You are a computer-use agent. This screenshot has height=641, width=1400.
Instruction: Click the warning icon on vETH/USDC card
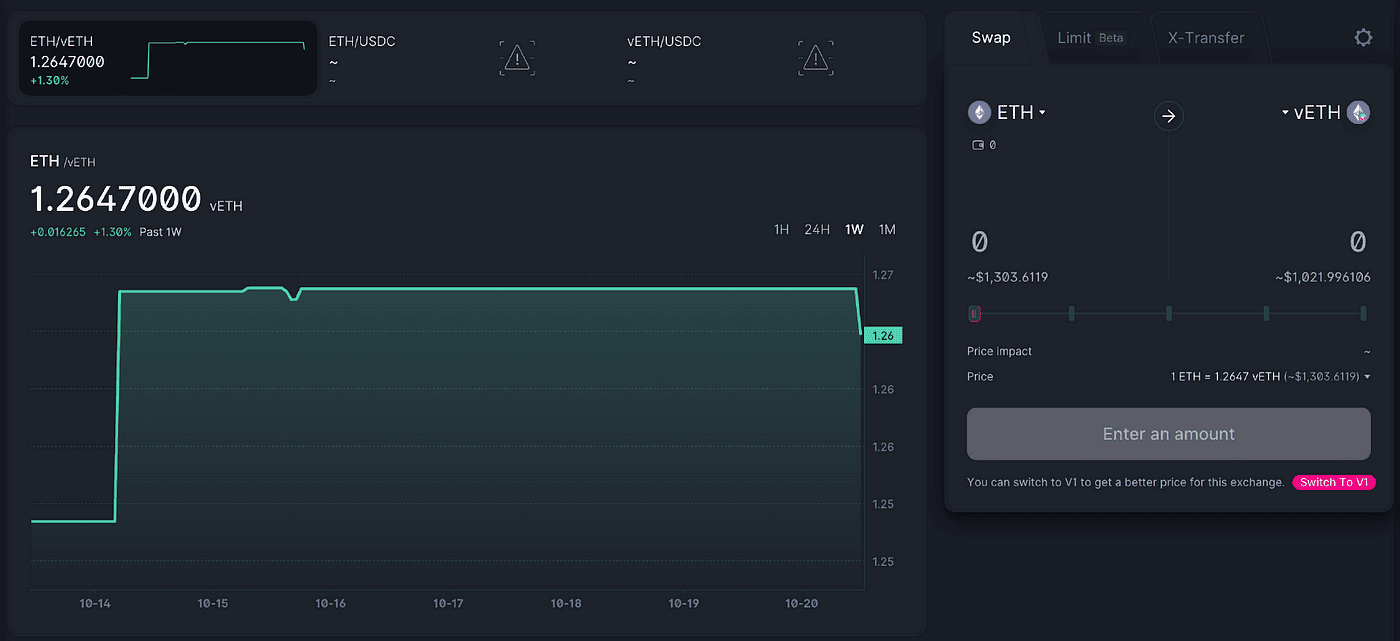point(816,57)
